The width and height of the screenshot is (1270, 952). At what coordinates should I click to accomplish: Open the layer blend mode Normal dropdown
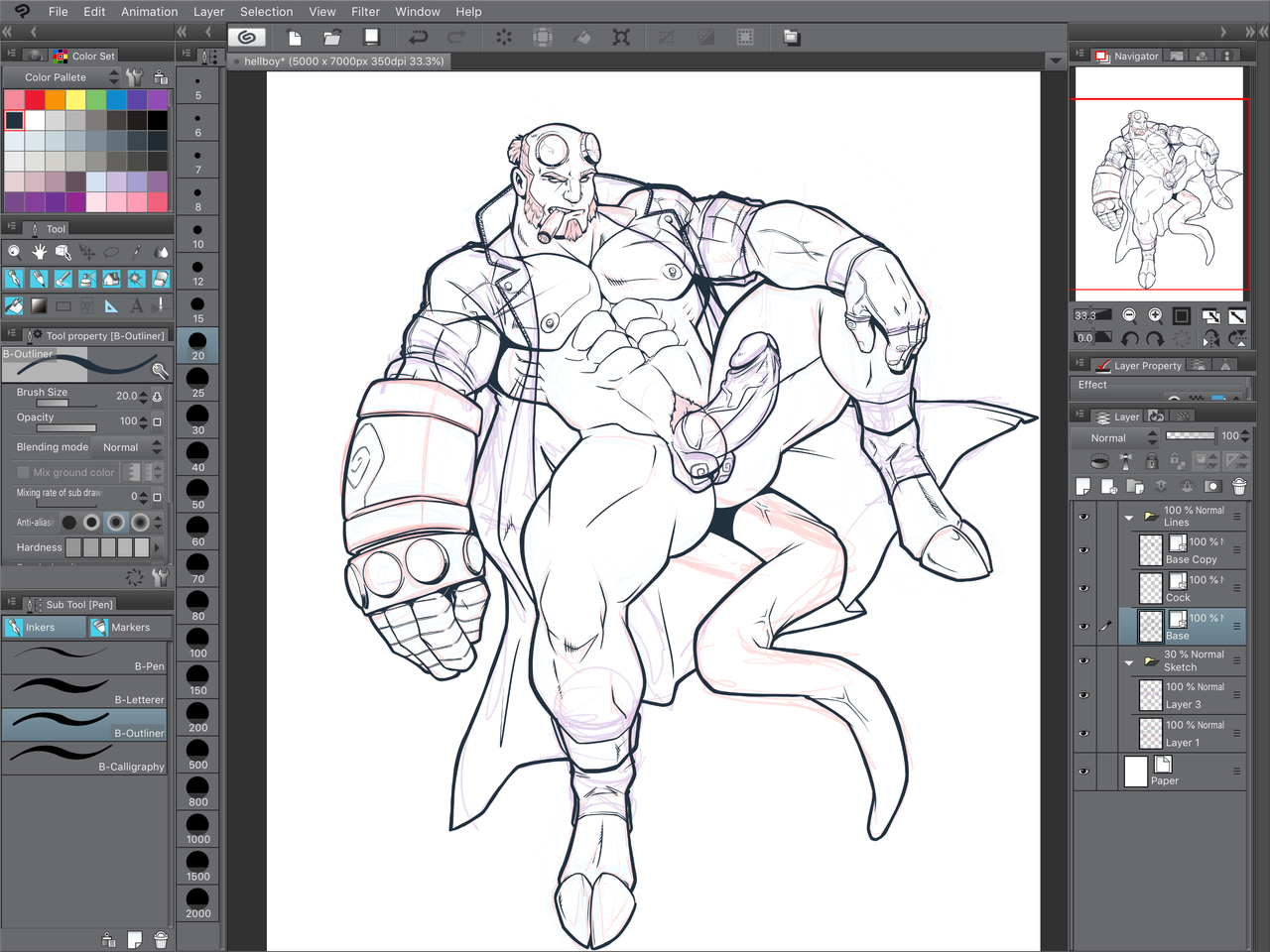1116,437
